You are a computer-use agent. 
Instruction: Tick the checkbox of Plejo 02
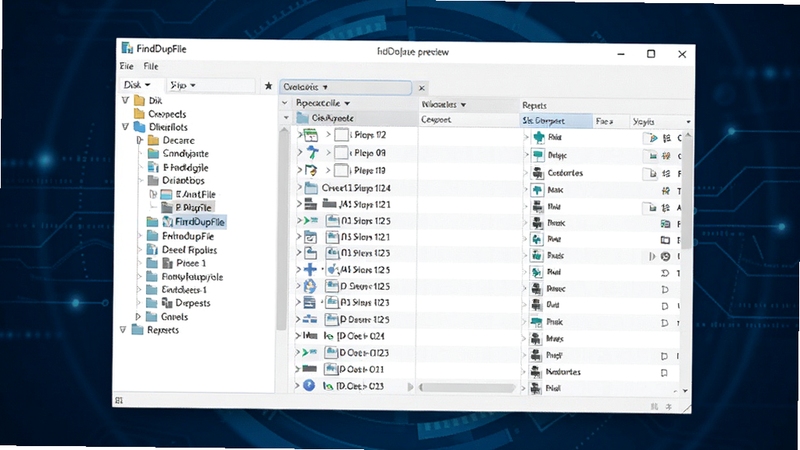[341, 135]
